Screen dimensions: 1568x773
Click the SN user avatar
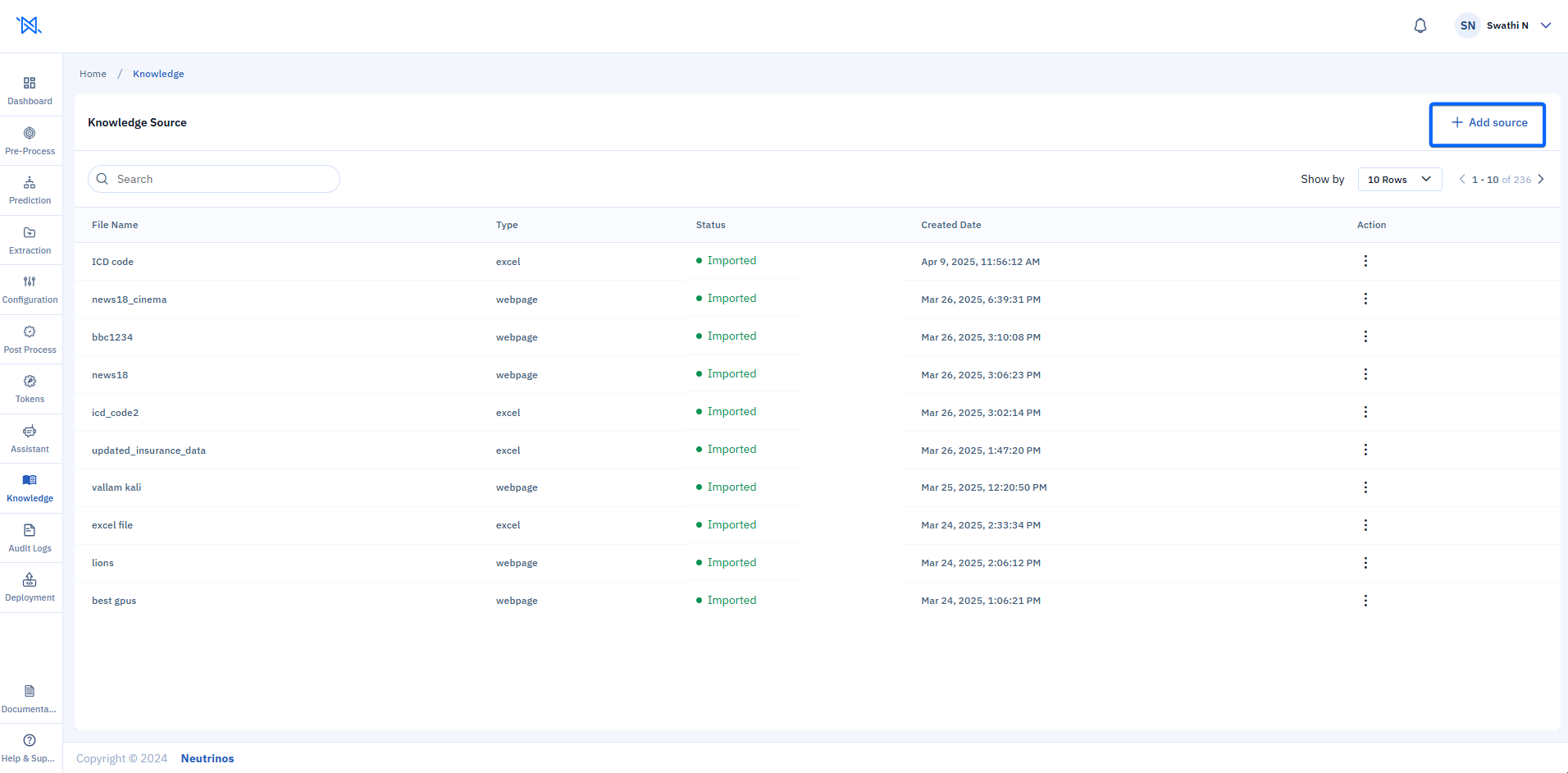(1468, 25)
